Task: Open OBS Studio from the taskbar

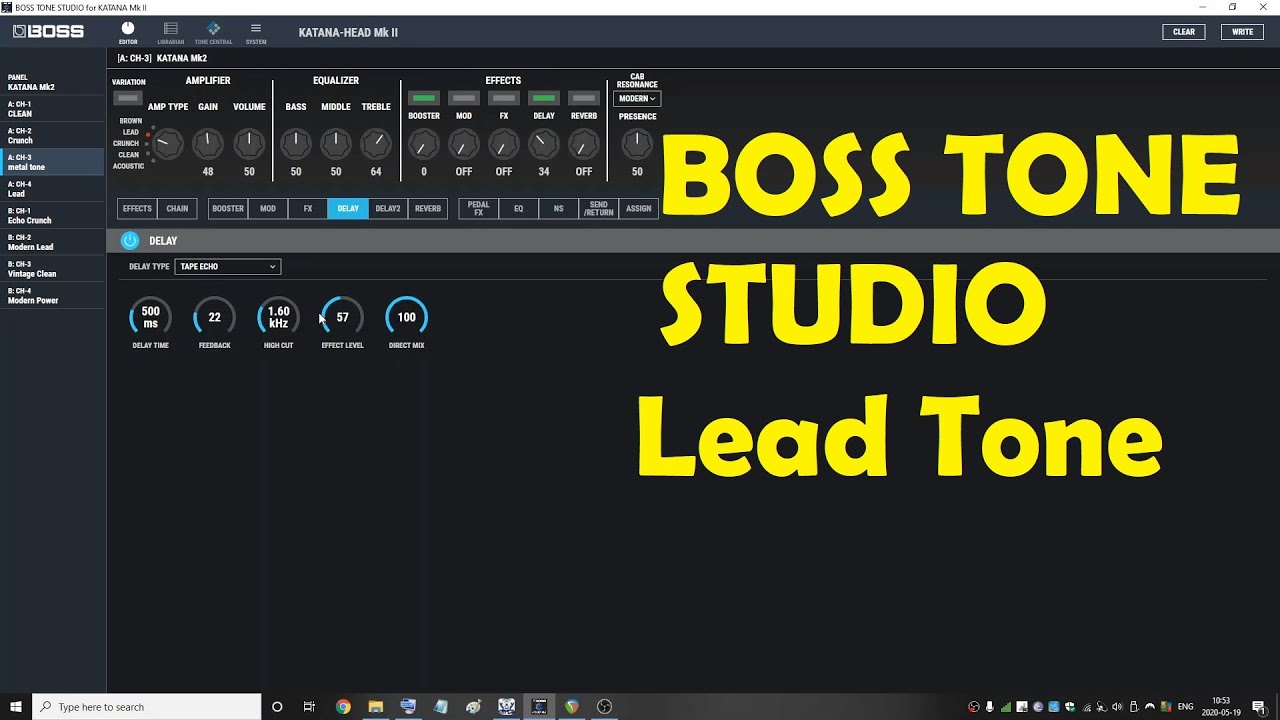Action: tap(604, 706)
